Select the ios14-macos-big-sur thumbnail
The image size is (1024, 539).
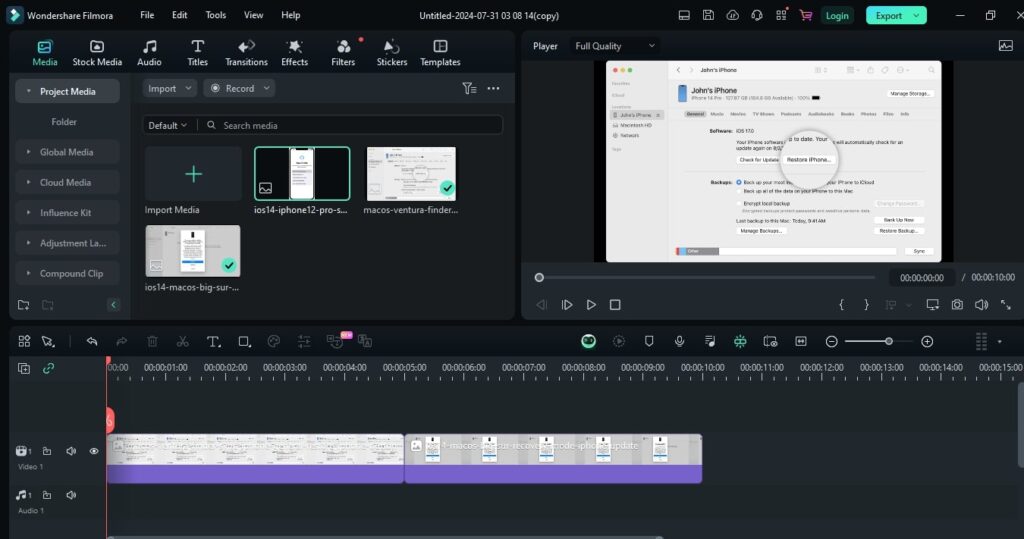(193, 251)
